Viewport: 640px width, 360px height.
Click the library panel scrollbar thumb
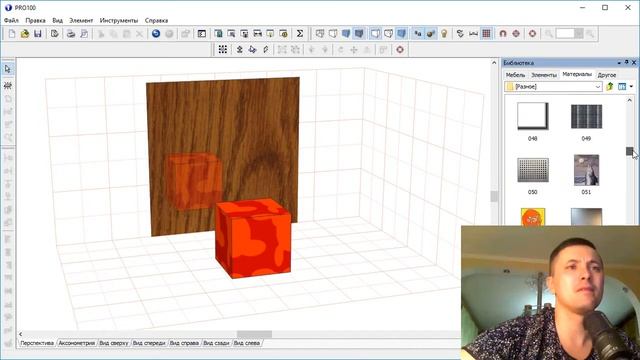point(629,151)
